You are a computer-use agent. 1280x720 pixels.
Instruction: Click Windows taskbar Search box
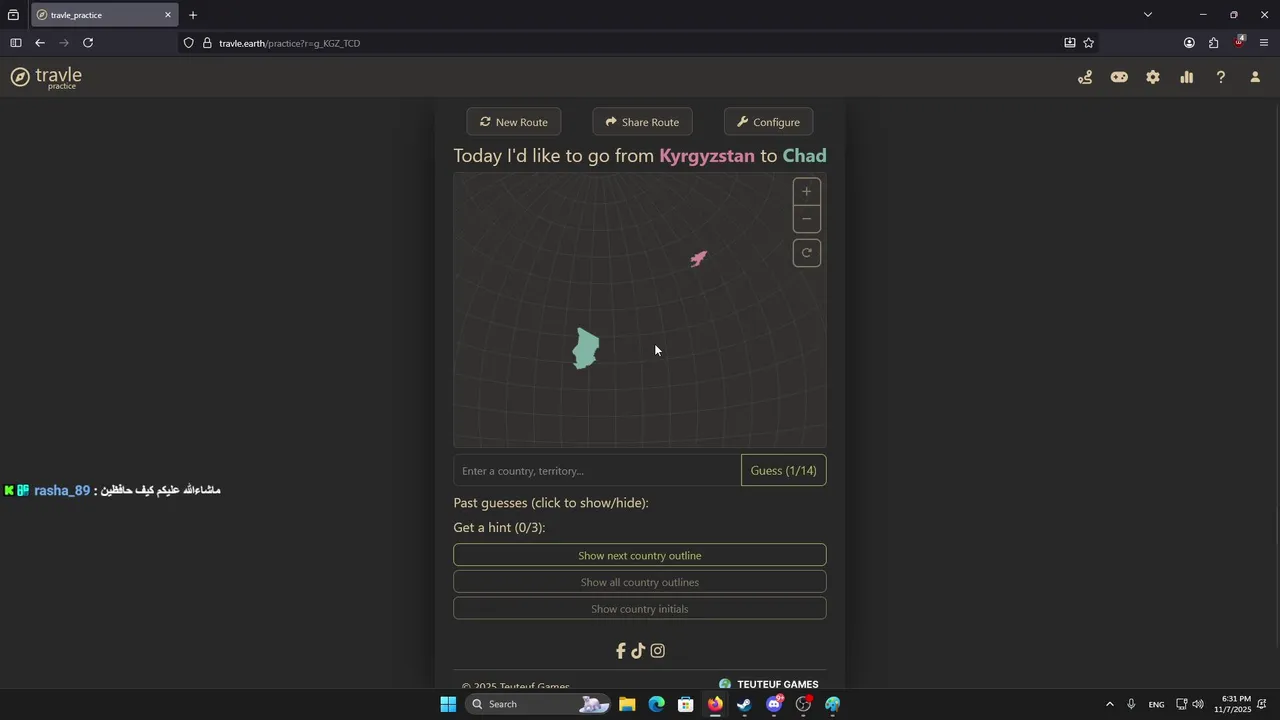pyautogui.click(x=539, y=704)
